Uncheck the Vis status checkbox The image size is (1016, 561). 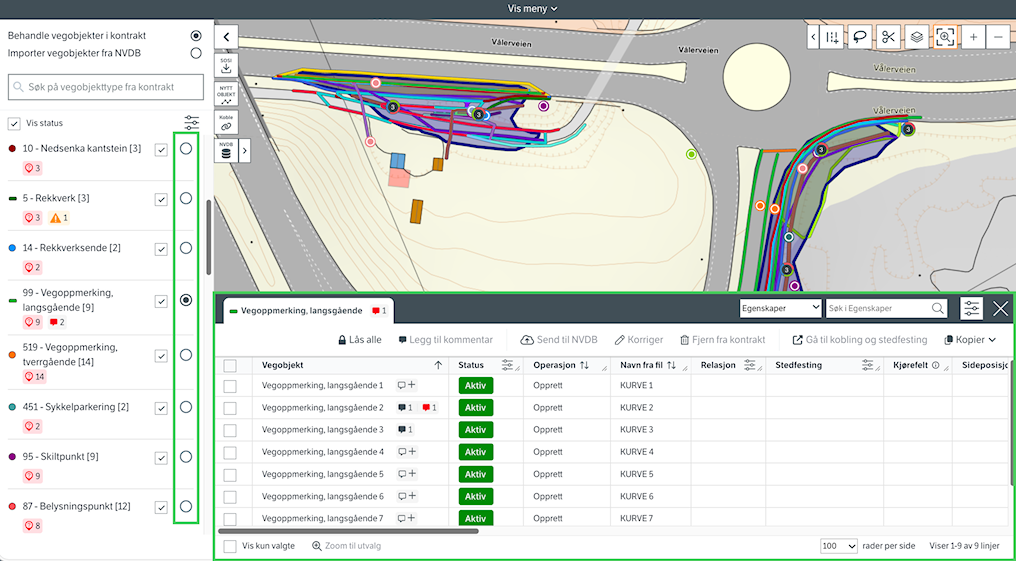pos(14,123)
